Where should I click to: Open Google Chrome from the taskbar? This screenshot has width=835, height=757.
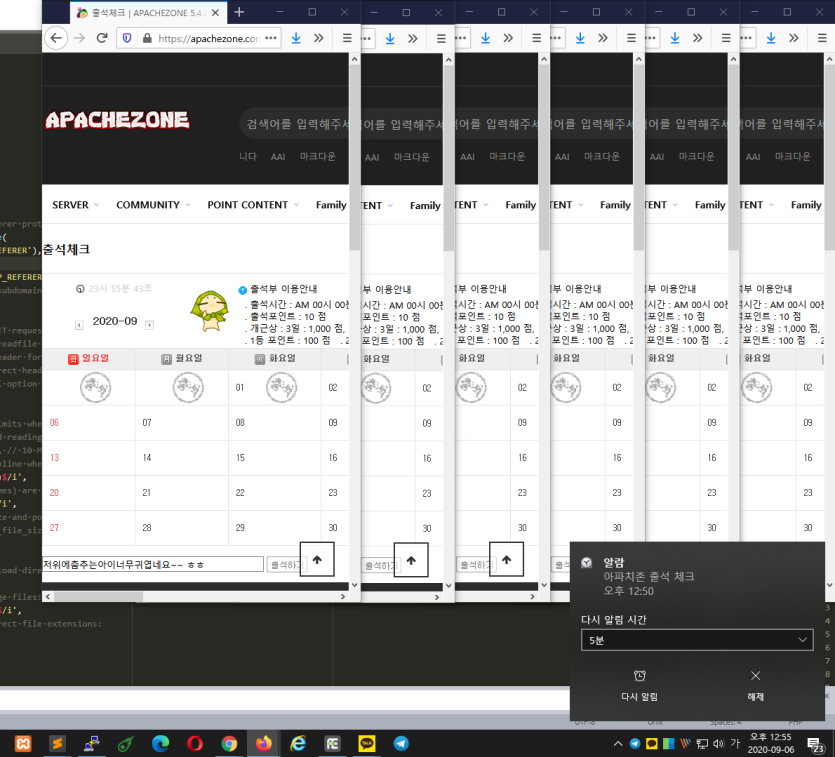(229, 743)
